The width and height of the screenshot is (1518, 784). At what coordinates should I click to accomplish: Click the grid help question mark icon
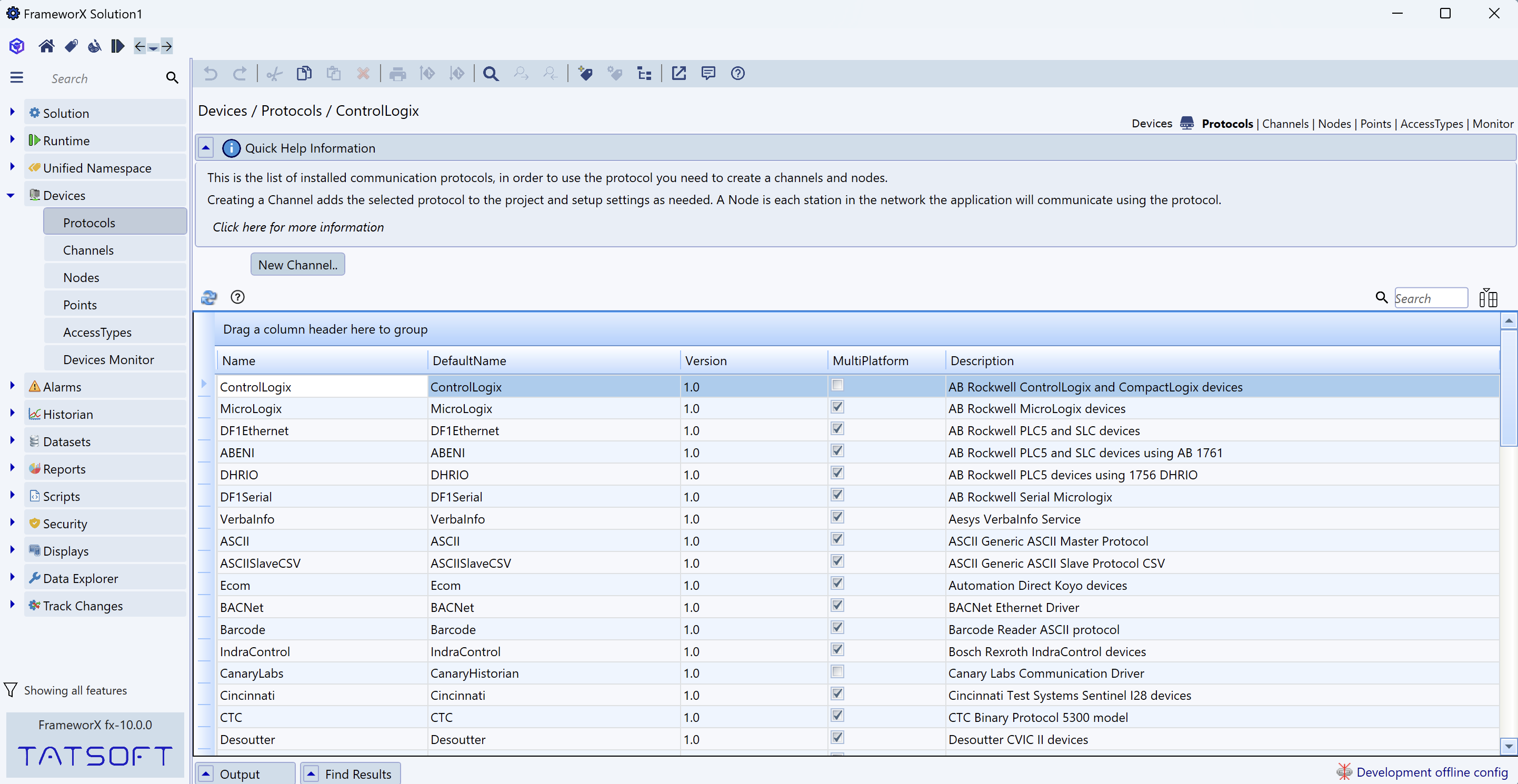tap(237, 297)
